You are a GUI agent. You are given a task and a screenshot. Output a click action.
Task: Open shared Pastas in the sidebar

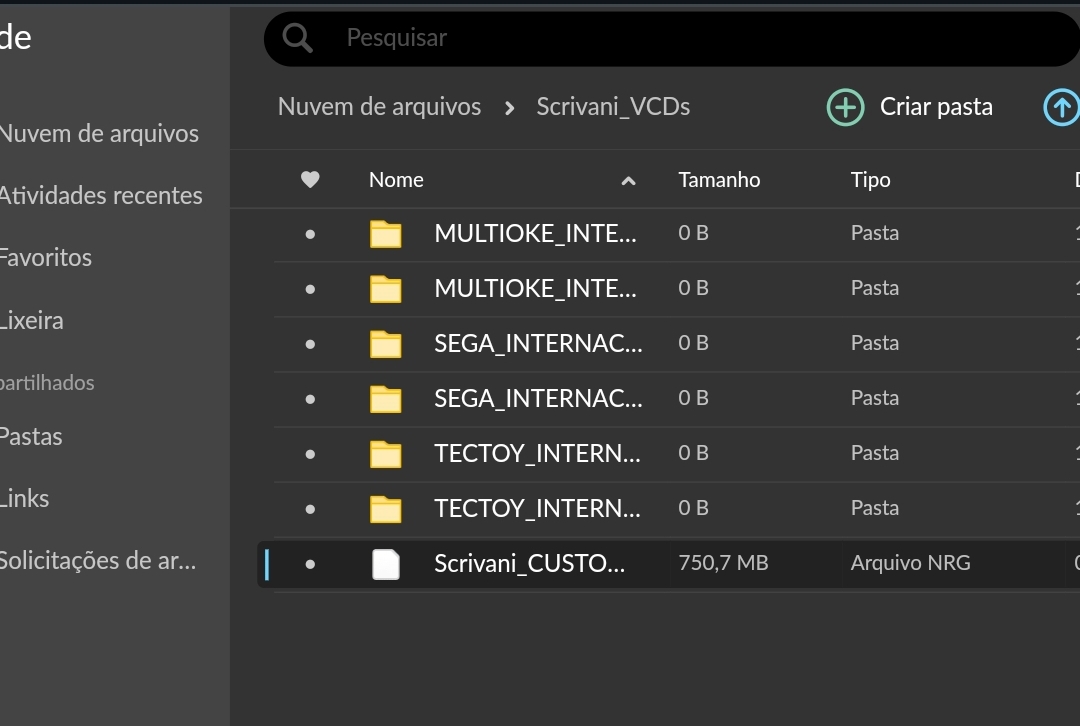tap(31, 437)
